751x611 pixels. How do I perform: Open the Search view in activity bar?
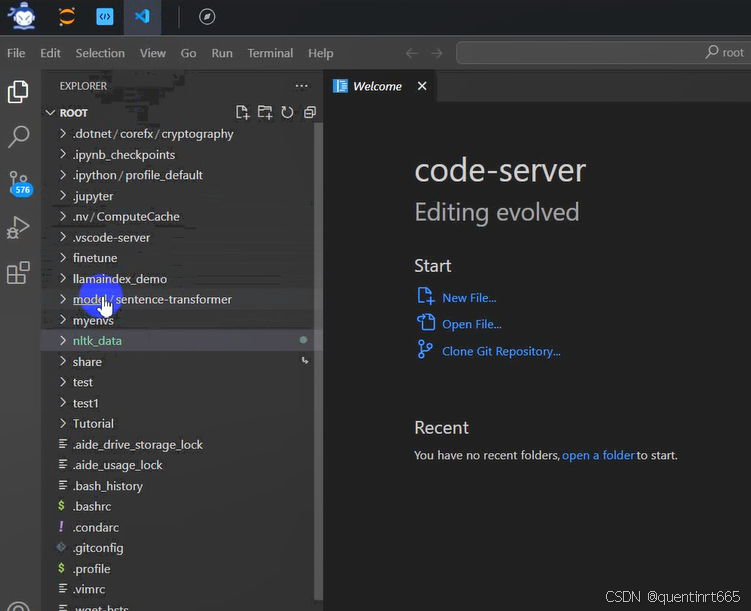(18, 137)
